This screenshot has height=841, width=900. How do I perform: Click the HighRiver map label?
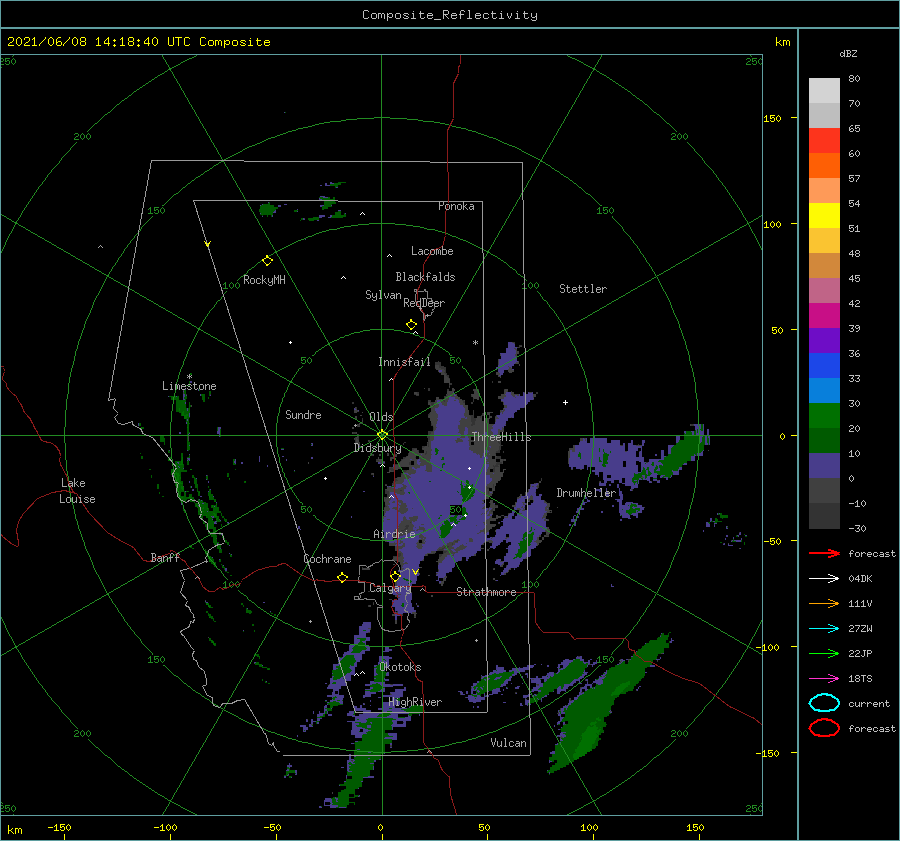(x=415, y=702)
